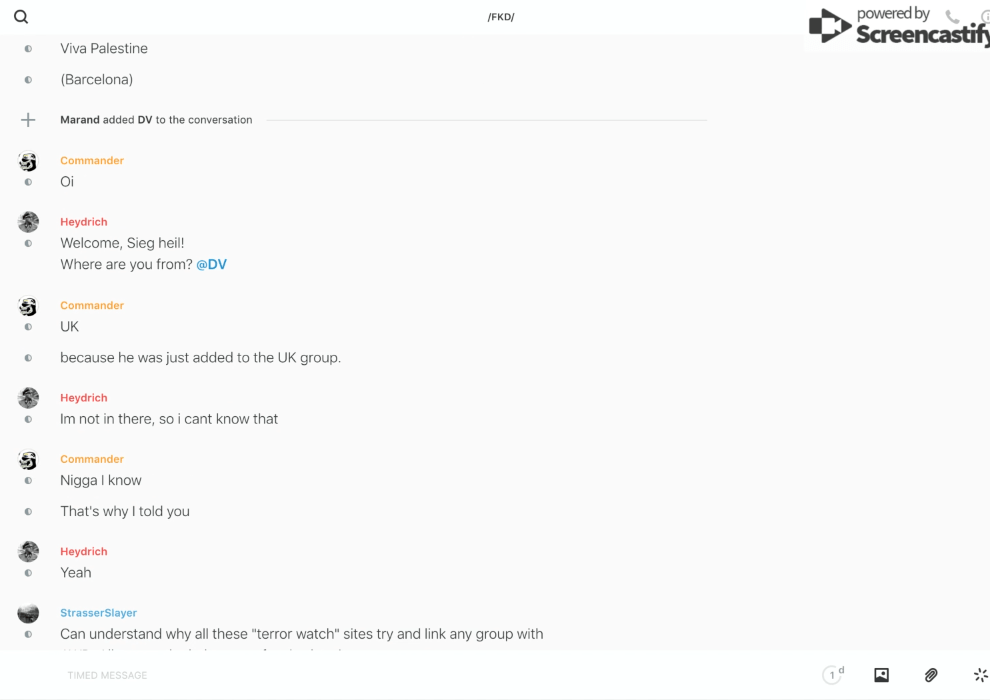
Task: Click the StrasserSlayer sender name
Action: [x=98, y=613]
